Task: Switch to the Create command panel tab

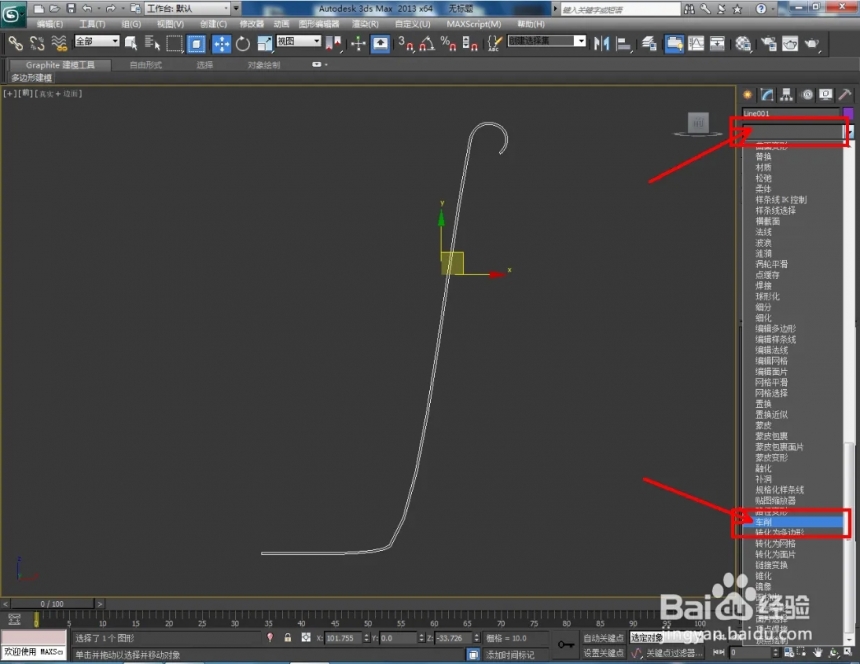Action: [747, 95]
